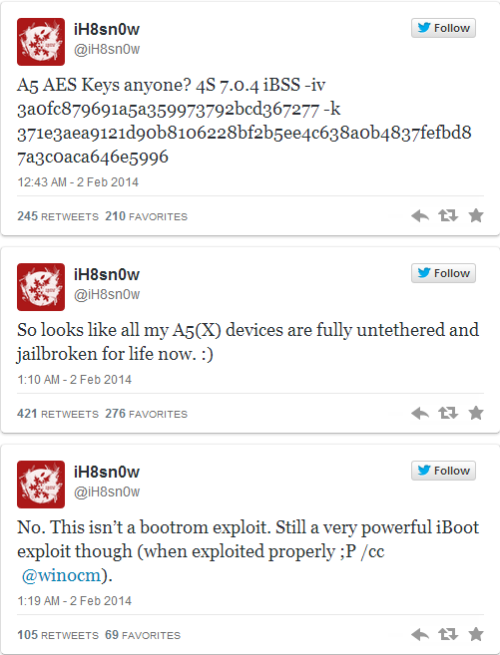Image resolution: width=500 pixels, height=655 pixels.
Task: Follow iH8sn0w from the second tweet
Action: click(x=443, y=273)
